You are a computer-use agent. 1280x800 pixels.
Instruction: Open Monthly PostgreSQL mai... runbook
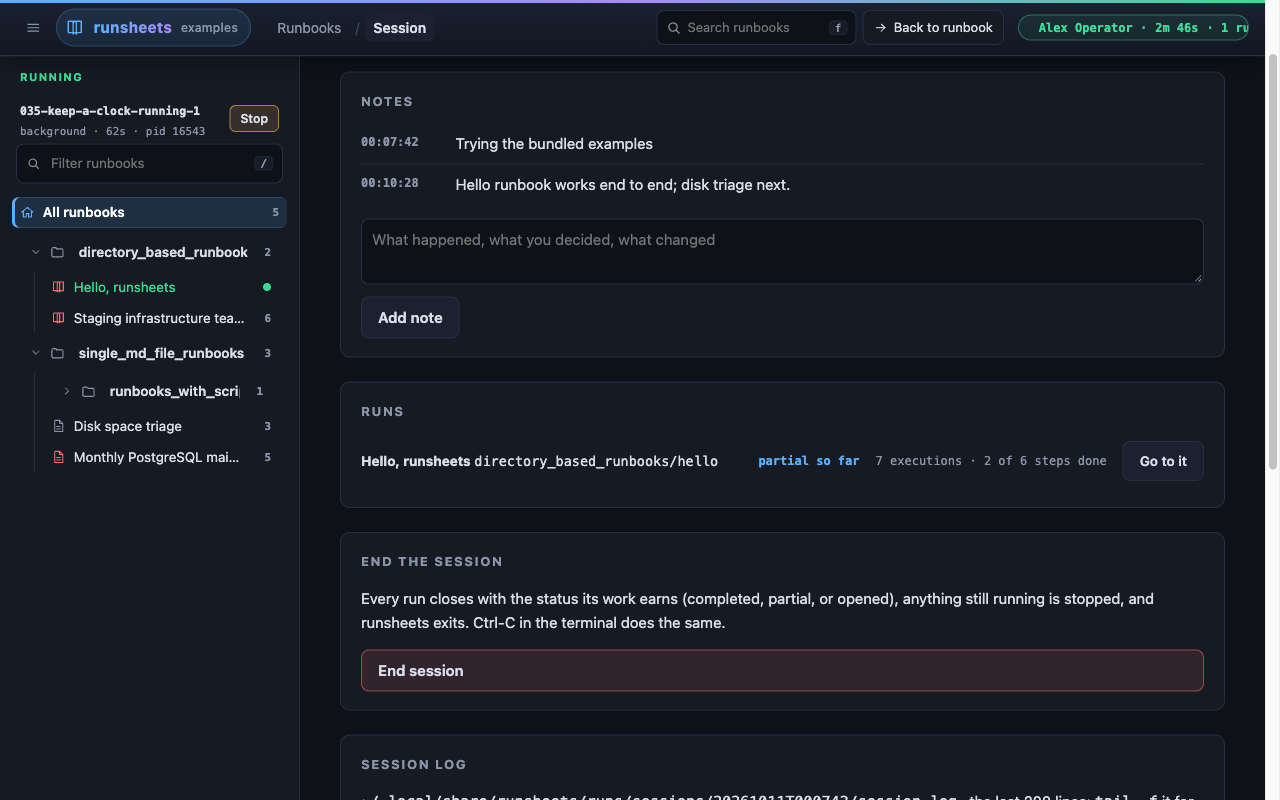pyautogui.click(x=157, y=457)
